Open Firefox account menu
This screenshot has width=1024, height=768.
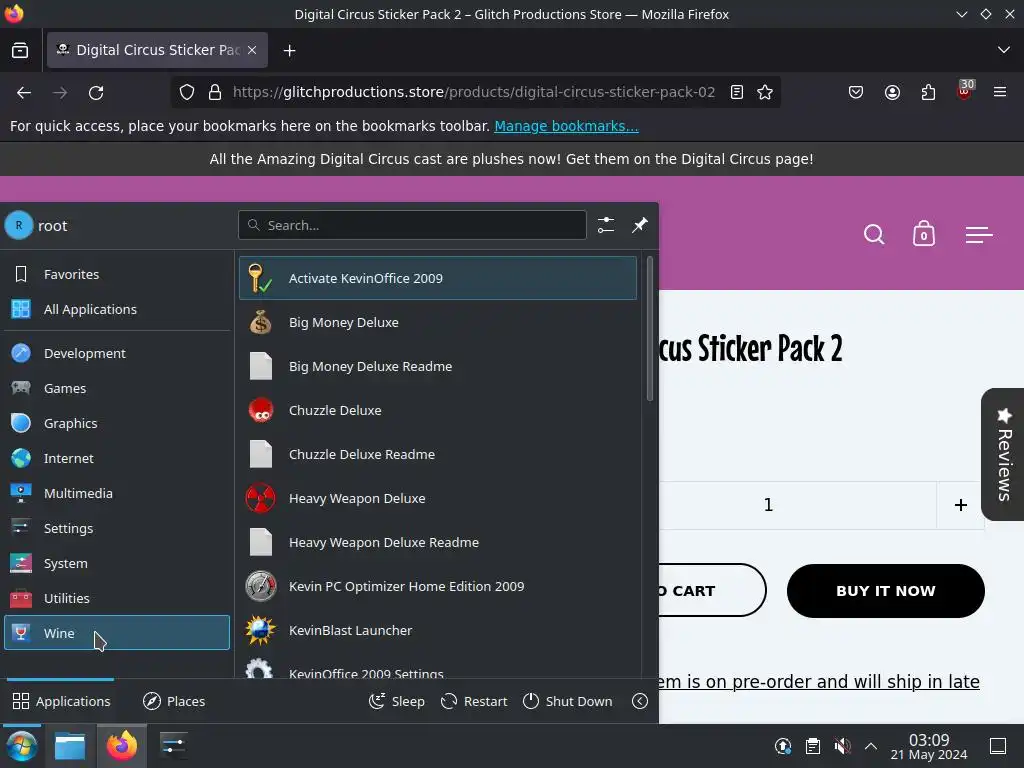click(892, 93)
